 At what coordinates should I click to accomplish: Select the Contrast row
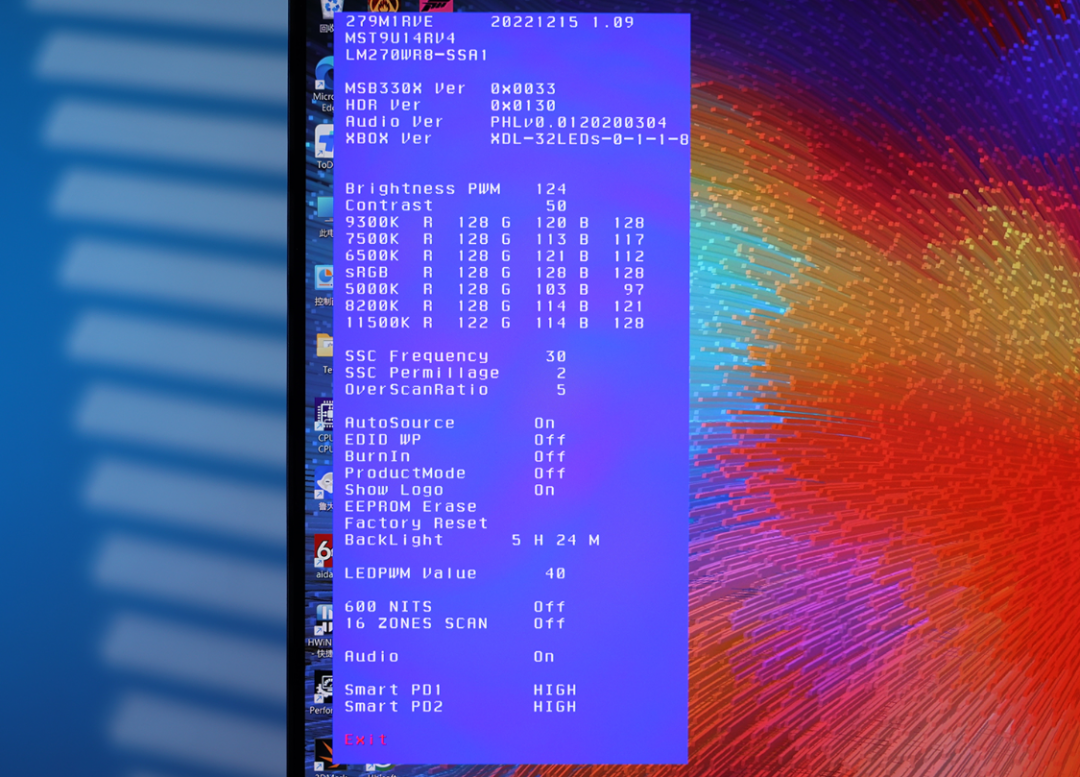point(455,205)
